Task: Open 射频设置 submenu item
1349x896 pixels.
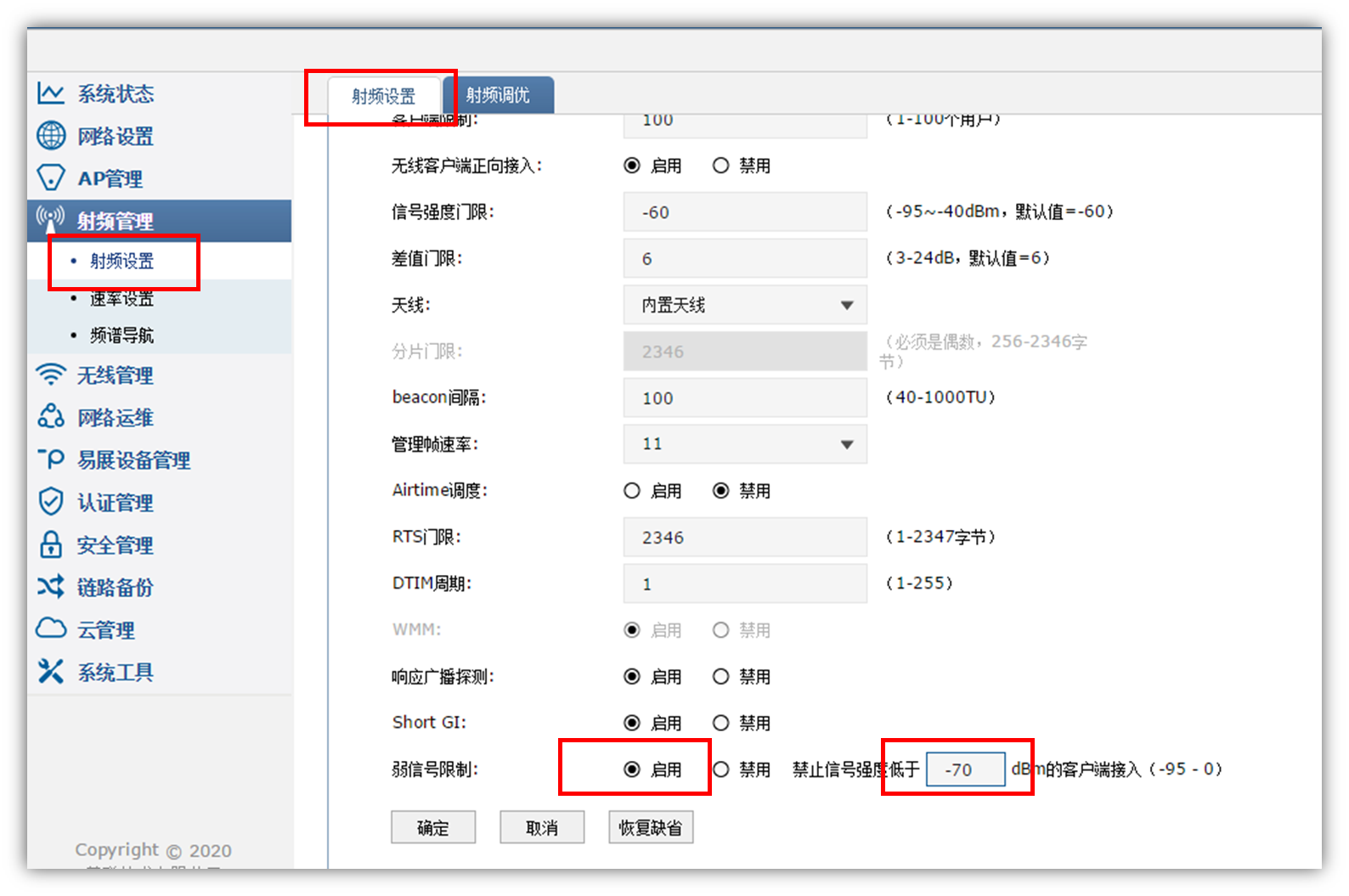Action: [x=122, y=261]
